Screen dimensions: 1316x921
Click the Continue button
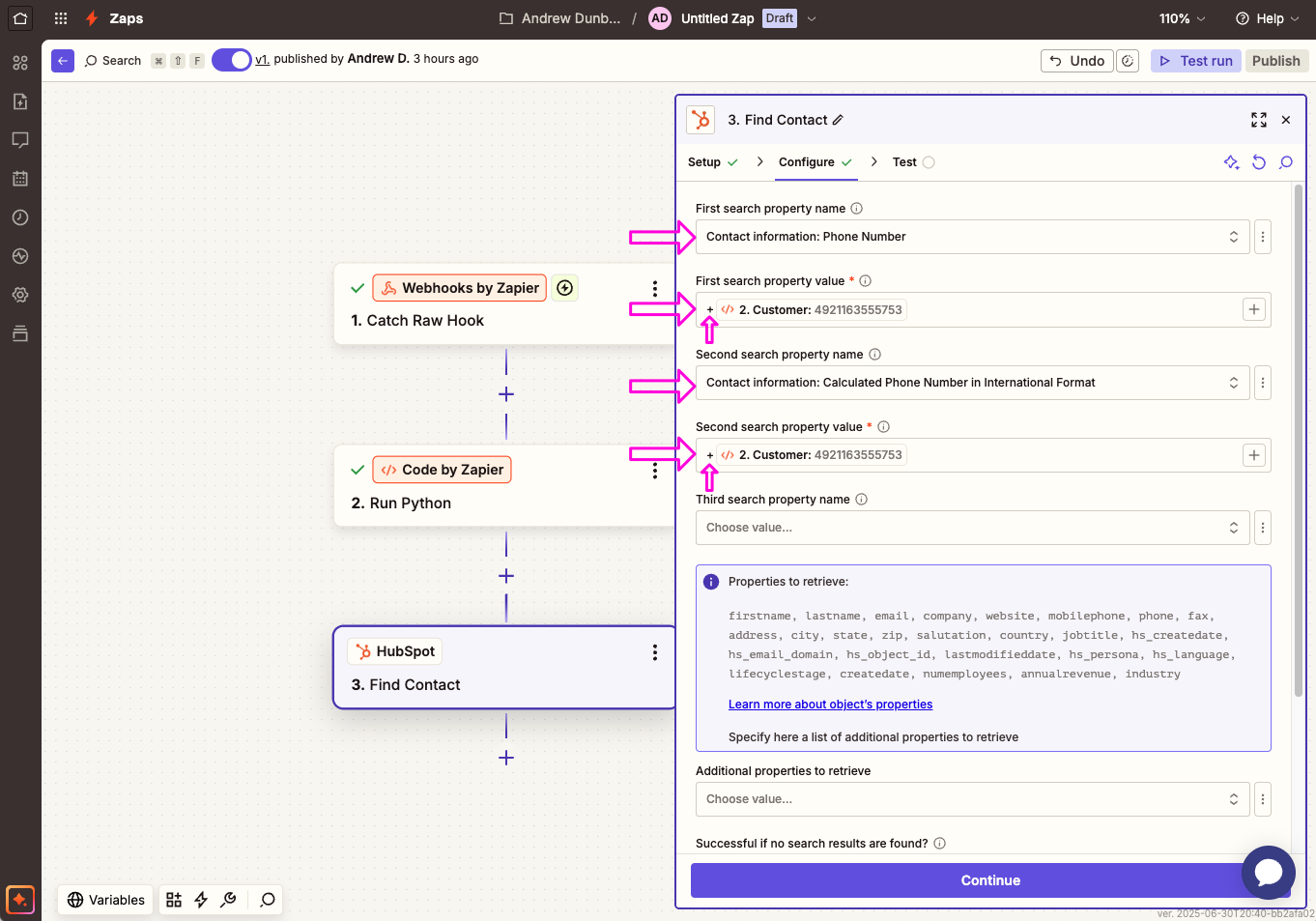[x=990, y=880]
